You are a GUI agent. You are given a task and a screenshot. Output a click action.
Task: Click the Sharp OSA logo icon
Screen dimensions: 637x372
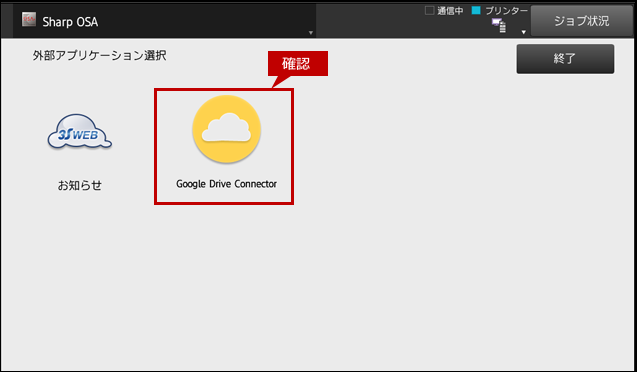click(29, 20)
